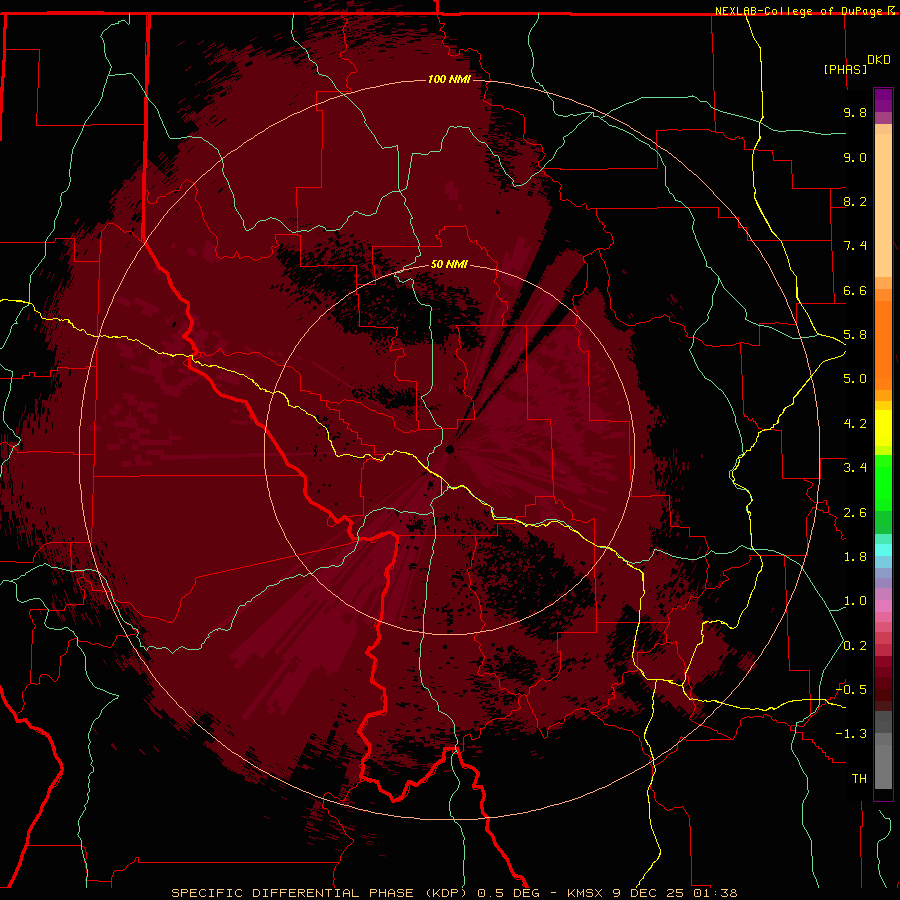Screen dimensions: 900x900
Task: Click the '50 NMI' range ring label
Action: point(449,264)
